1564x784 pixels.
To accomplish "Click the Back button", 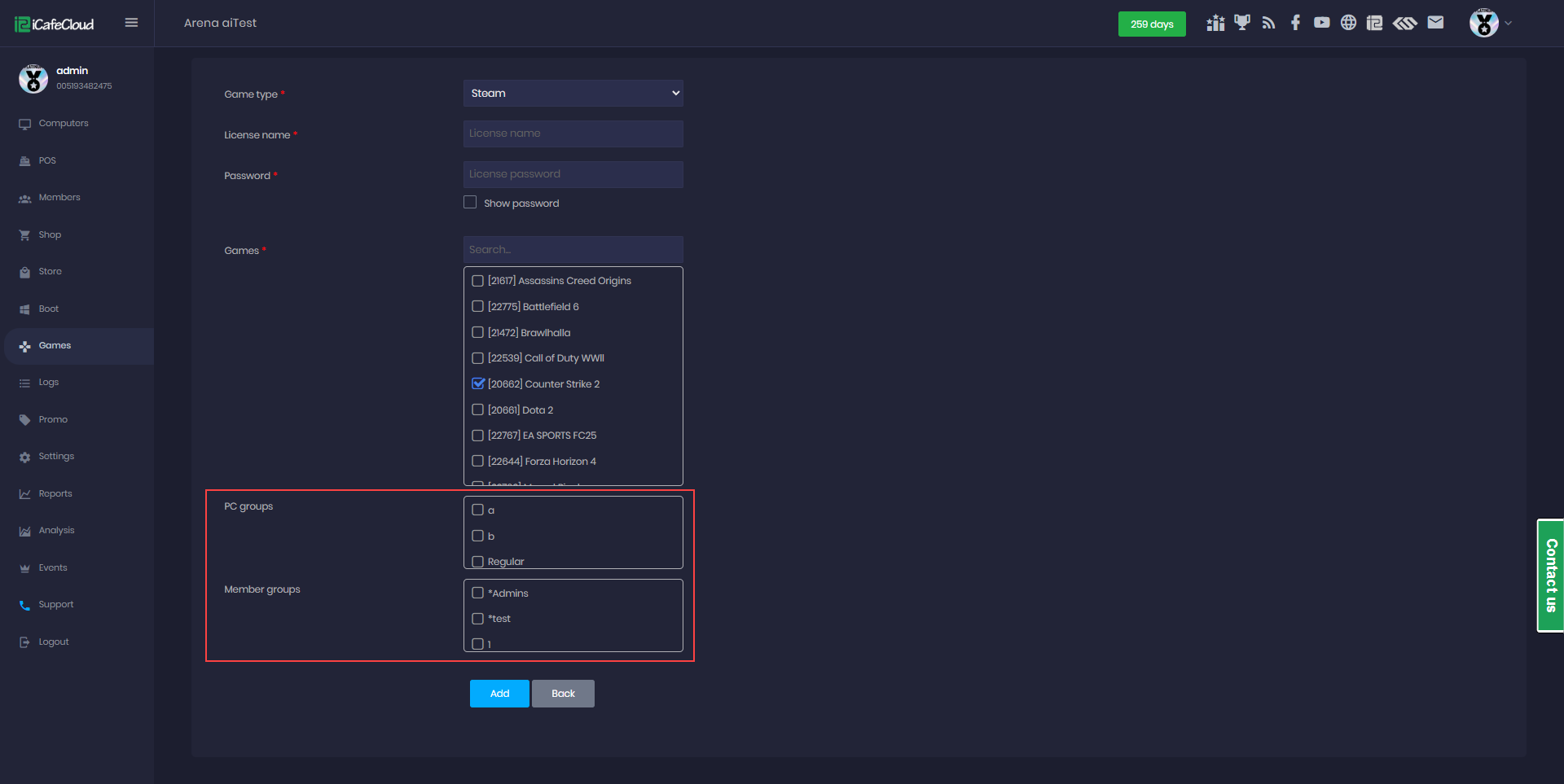I will (x=563, y=694).
